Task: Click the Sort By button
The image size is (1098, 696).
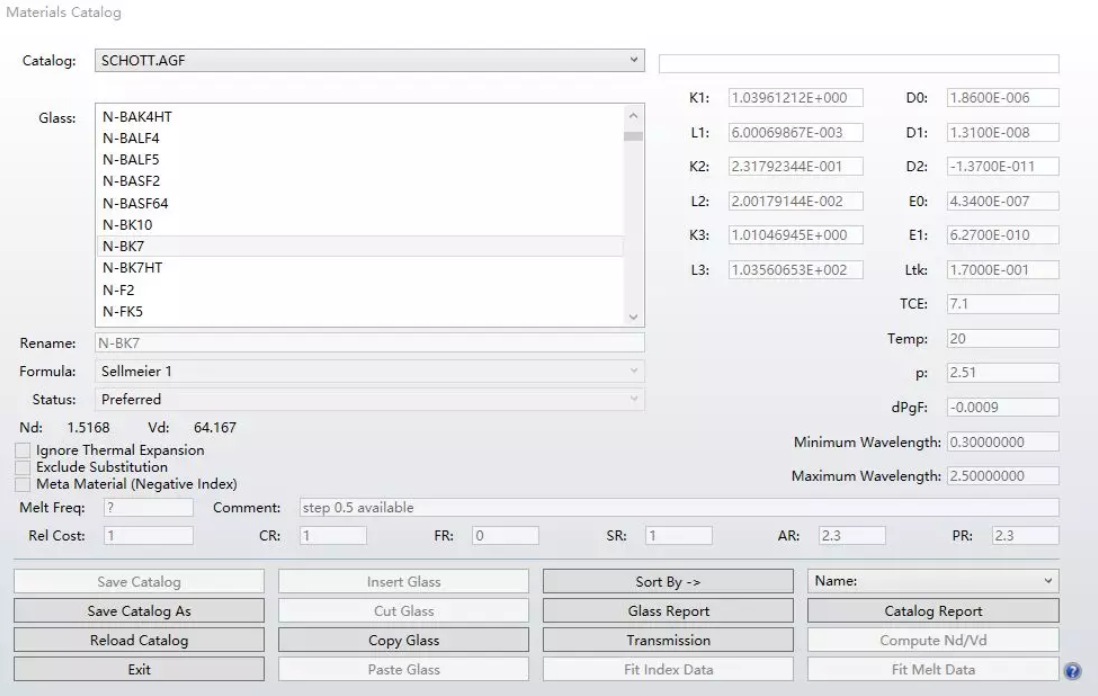Action: 668,581
